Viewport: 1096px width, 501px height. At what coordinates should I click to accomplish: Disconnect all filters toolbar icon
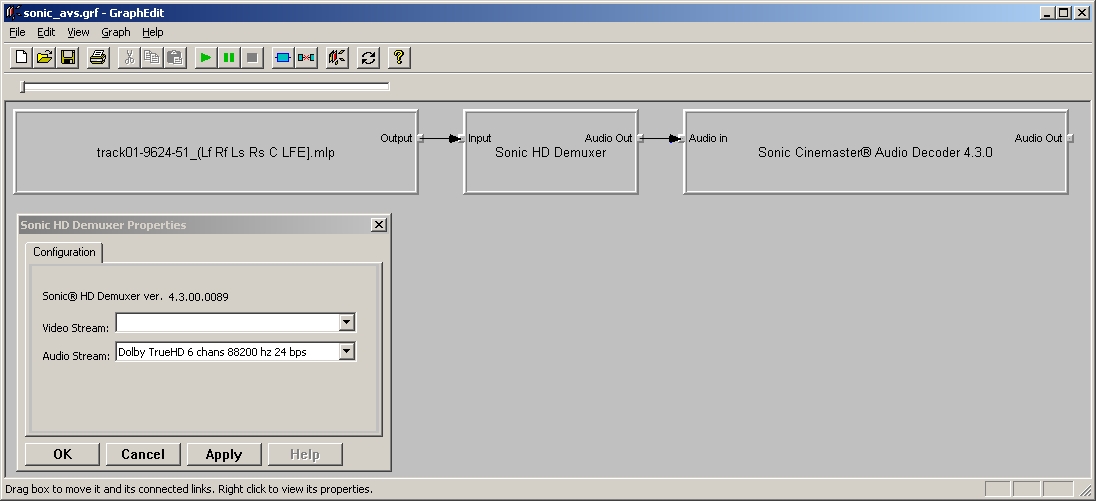(x=306, y=57)
